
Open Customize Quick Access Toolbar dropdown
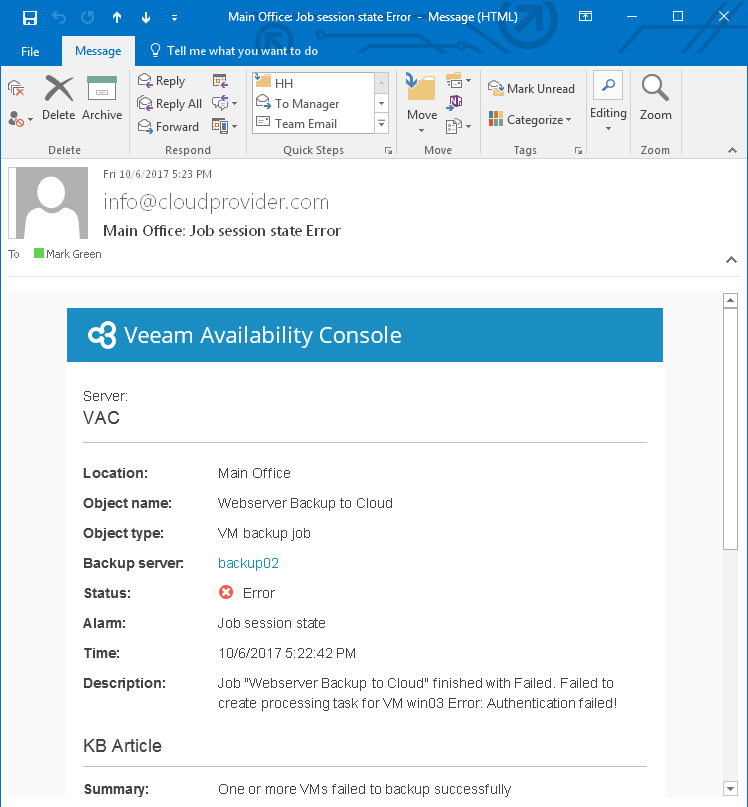point(175,18)
